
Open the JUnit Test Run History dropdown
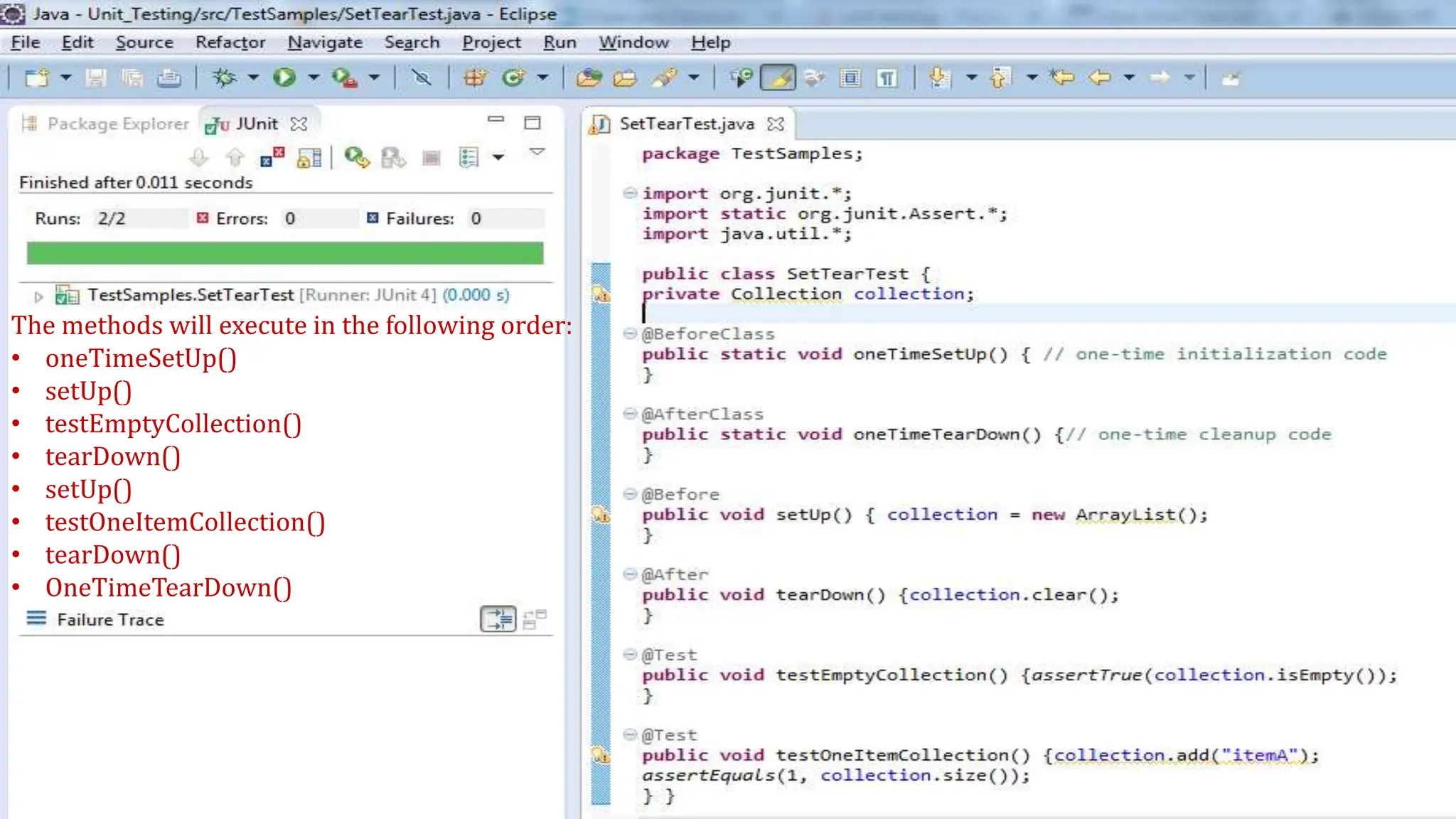pos(498,157)
